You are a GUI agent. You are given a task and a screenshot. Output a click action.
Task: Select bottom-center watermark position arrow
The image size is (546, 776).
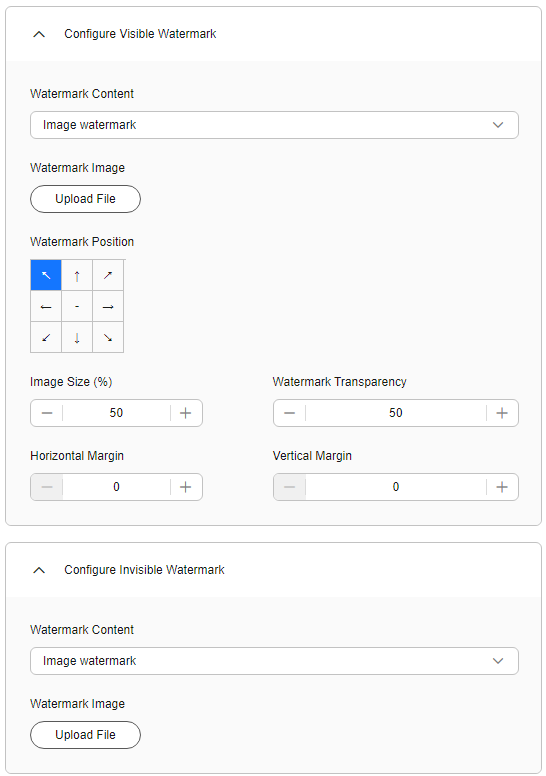pyautogui.click(x=77, y=338)
